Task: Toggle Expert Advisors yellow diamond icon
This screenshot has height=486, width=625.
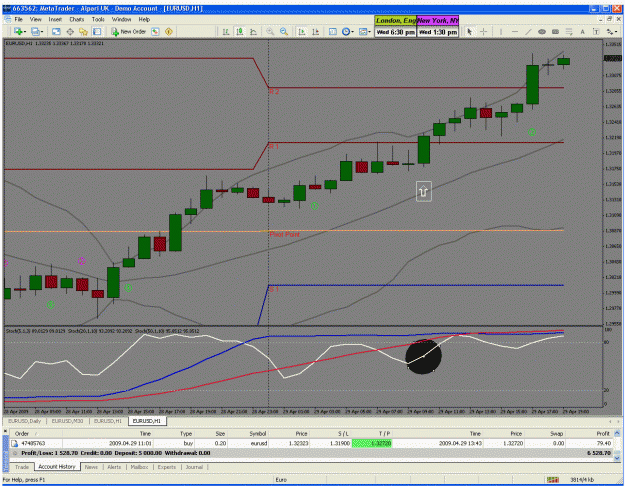Action: pyautogui.click(x=169, y=31)
